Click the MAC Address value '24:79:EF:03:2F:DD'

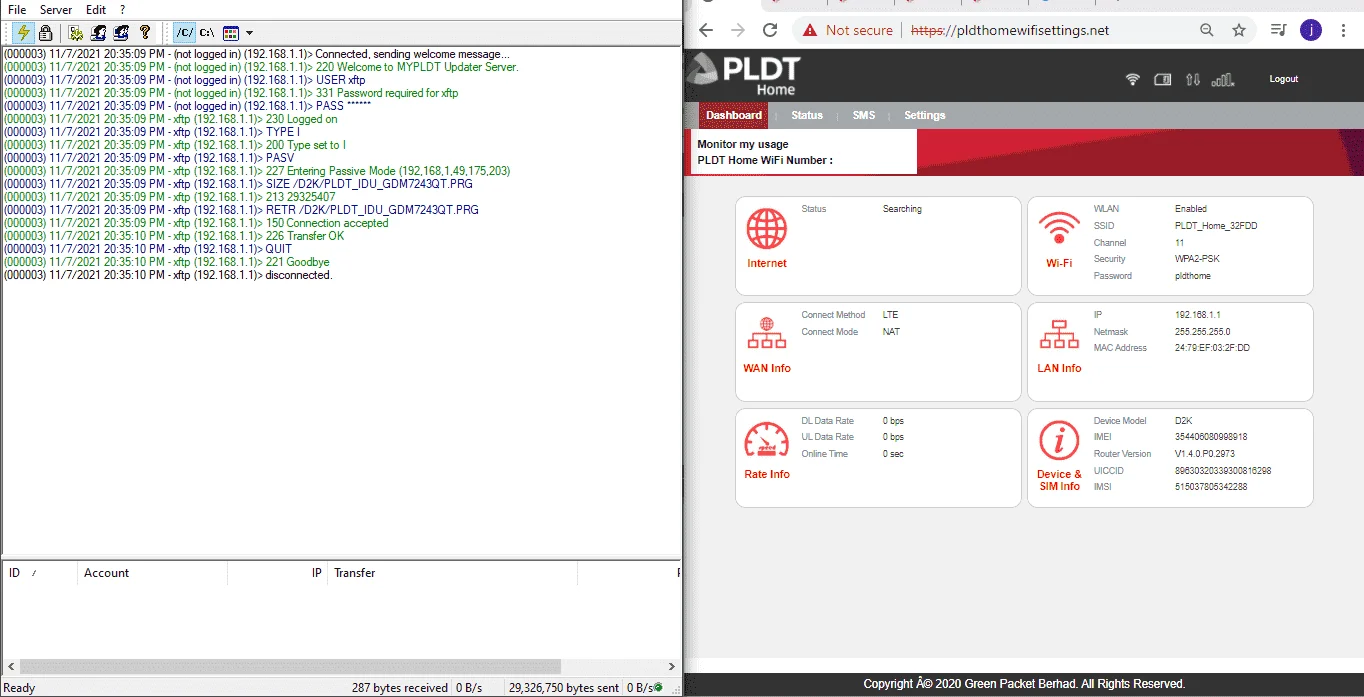(x=1212, y=348)
